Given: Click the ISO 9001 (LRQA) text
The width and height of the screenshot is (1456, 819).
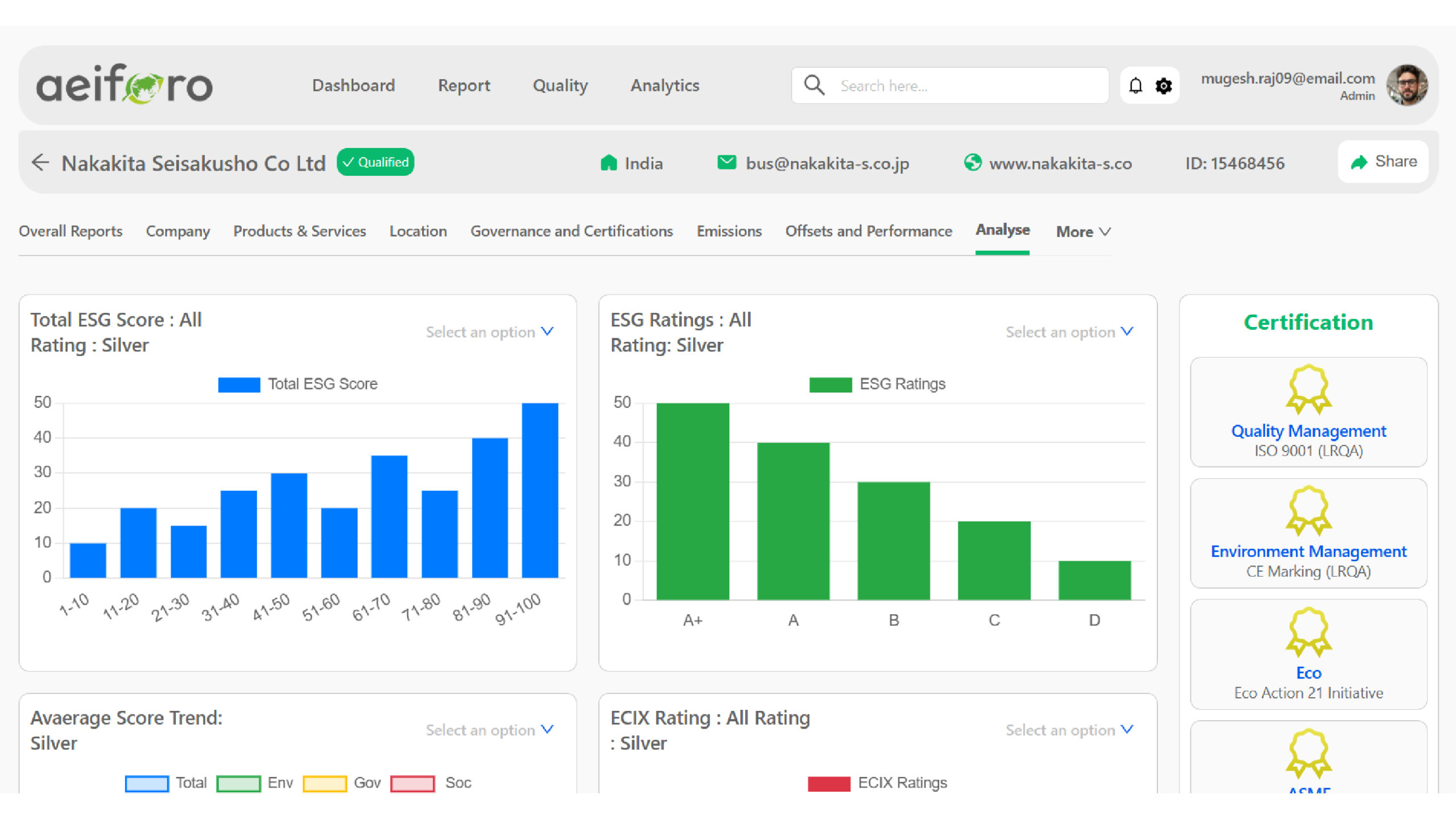Looking at the screenshot, I should [x=1309, y=451].
